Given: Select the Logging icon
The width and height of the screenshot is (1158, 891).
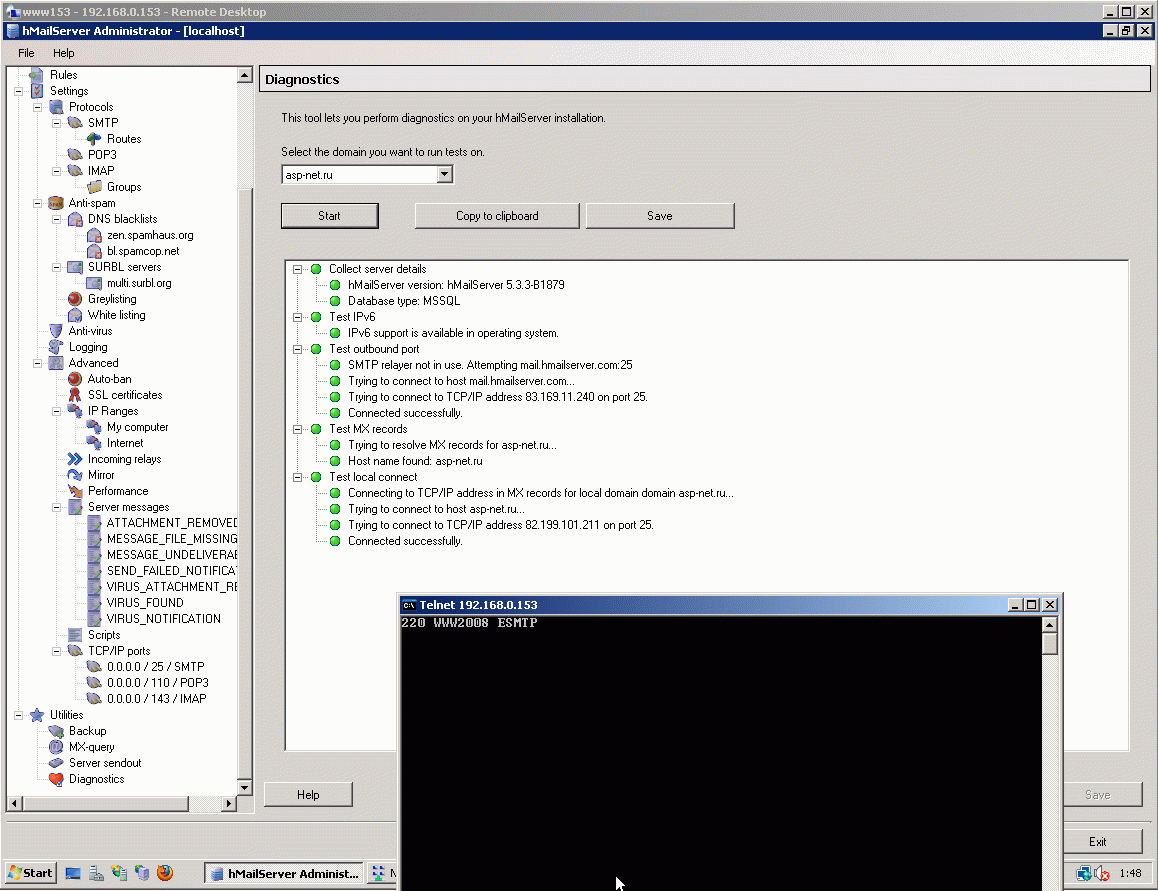Looking at the screenshot, I should click(x=55, y=347).
